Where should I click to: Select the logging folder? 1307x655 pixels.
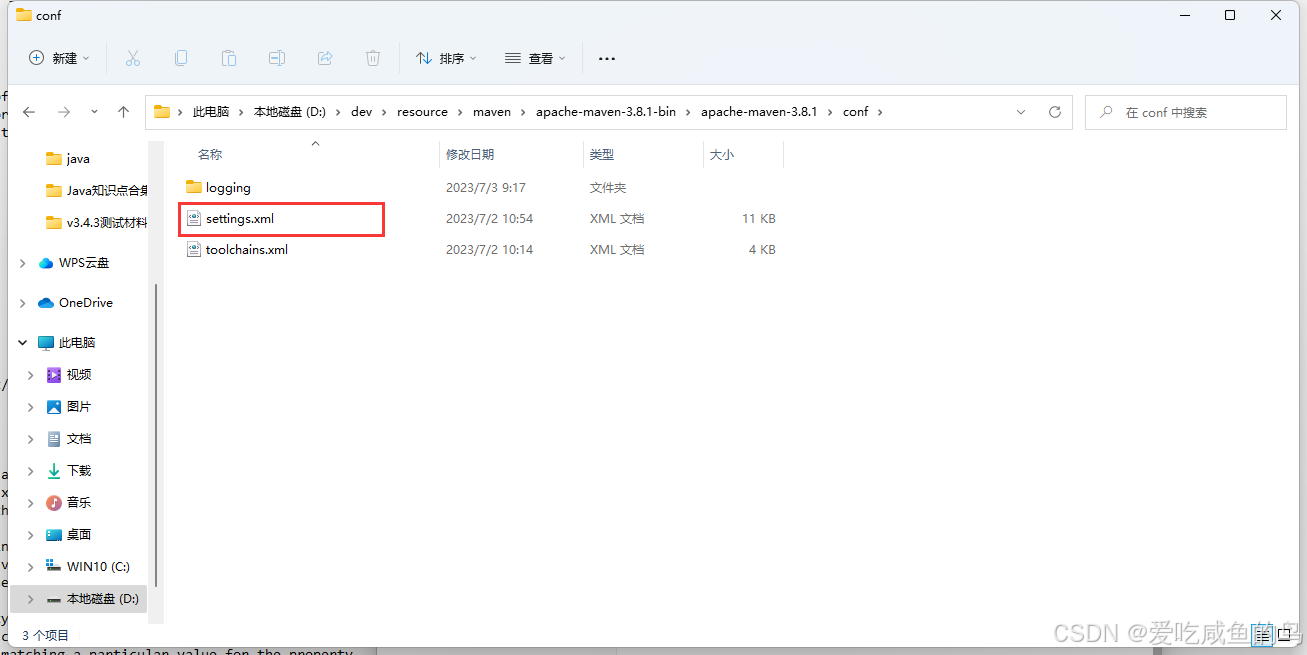228,188
